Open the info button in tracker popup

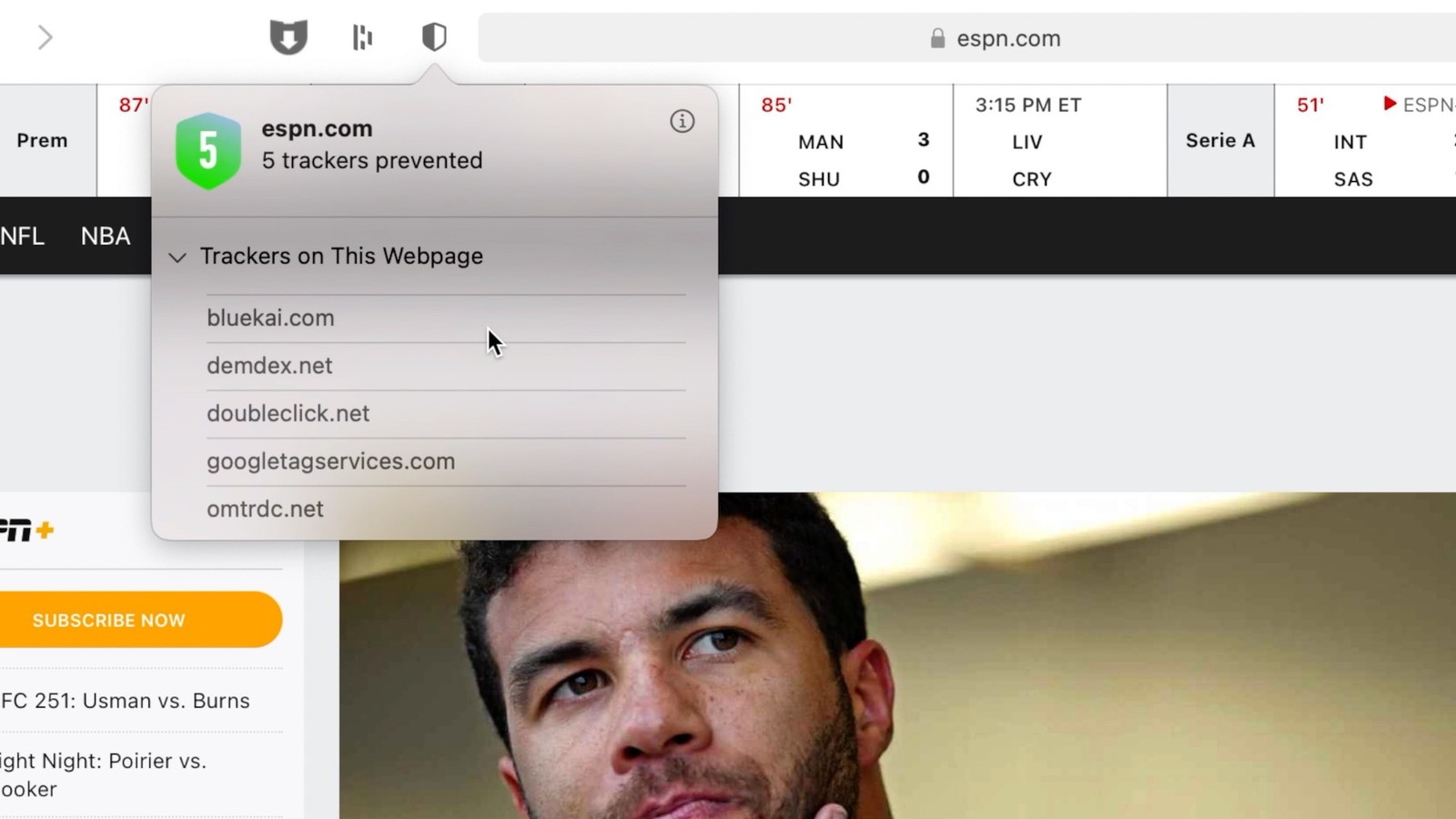point(682,121)
